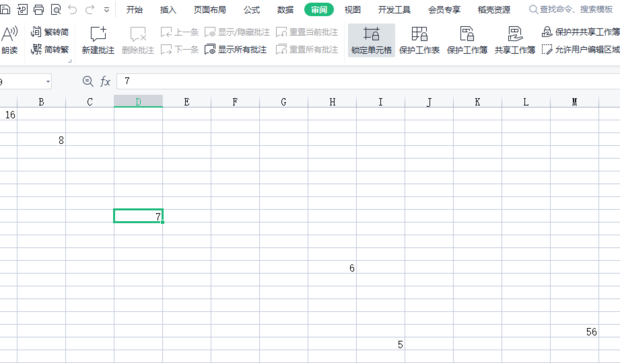
Task: Click 重置当前批注
Action: pos(307,32)
